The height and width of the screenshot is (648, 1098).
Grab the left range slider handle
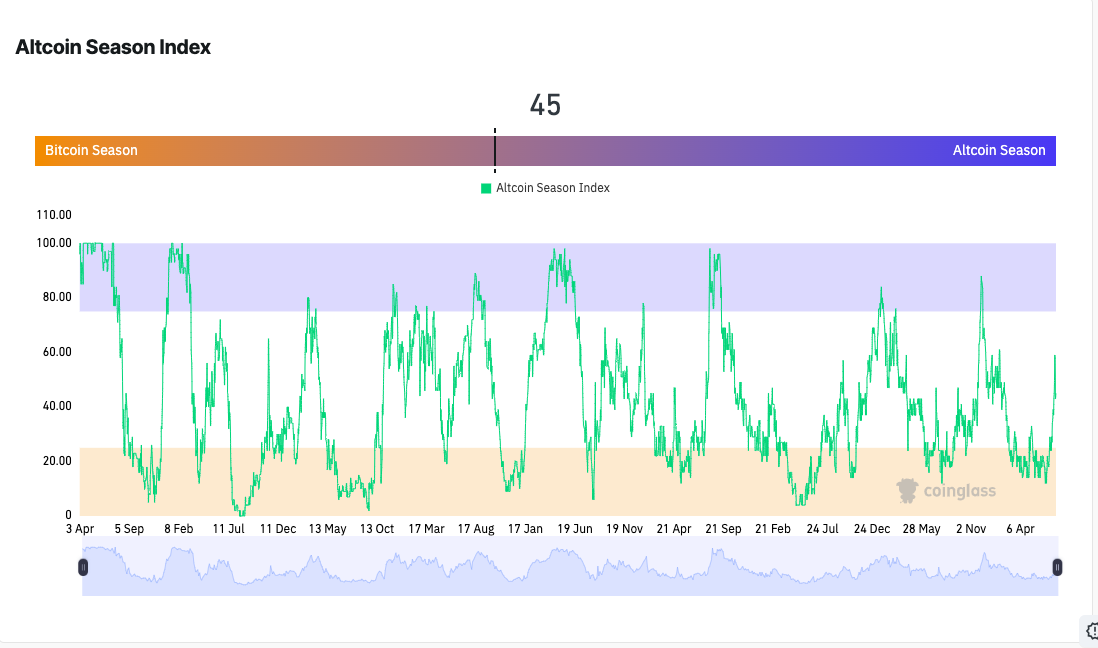click(83, 567)
